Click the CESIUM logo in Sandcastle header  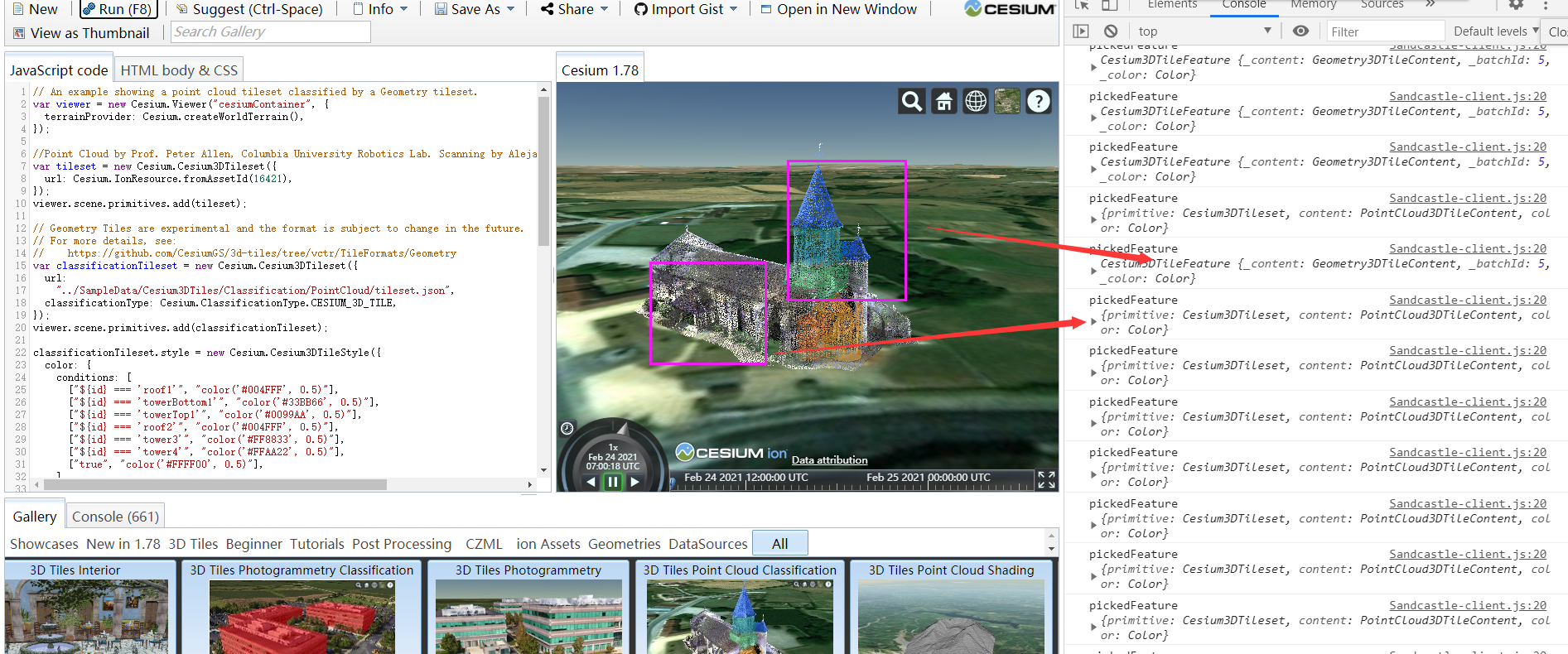click(x=1009, y=9)
